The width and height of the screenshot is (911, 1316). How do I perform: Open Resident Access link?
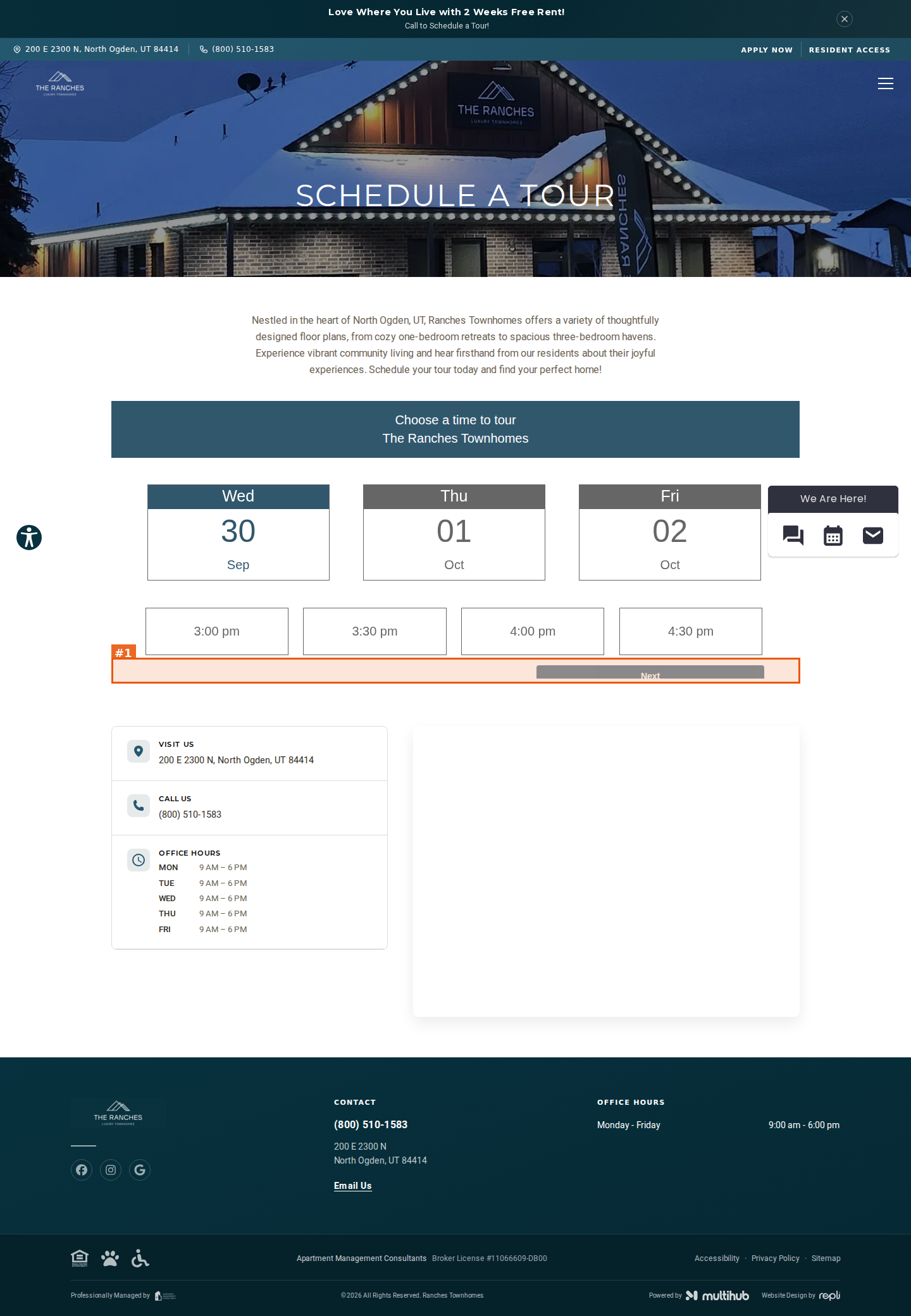pyautogui.click(x=850, y=50)
